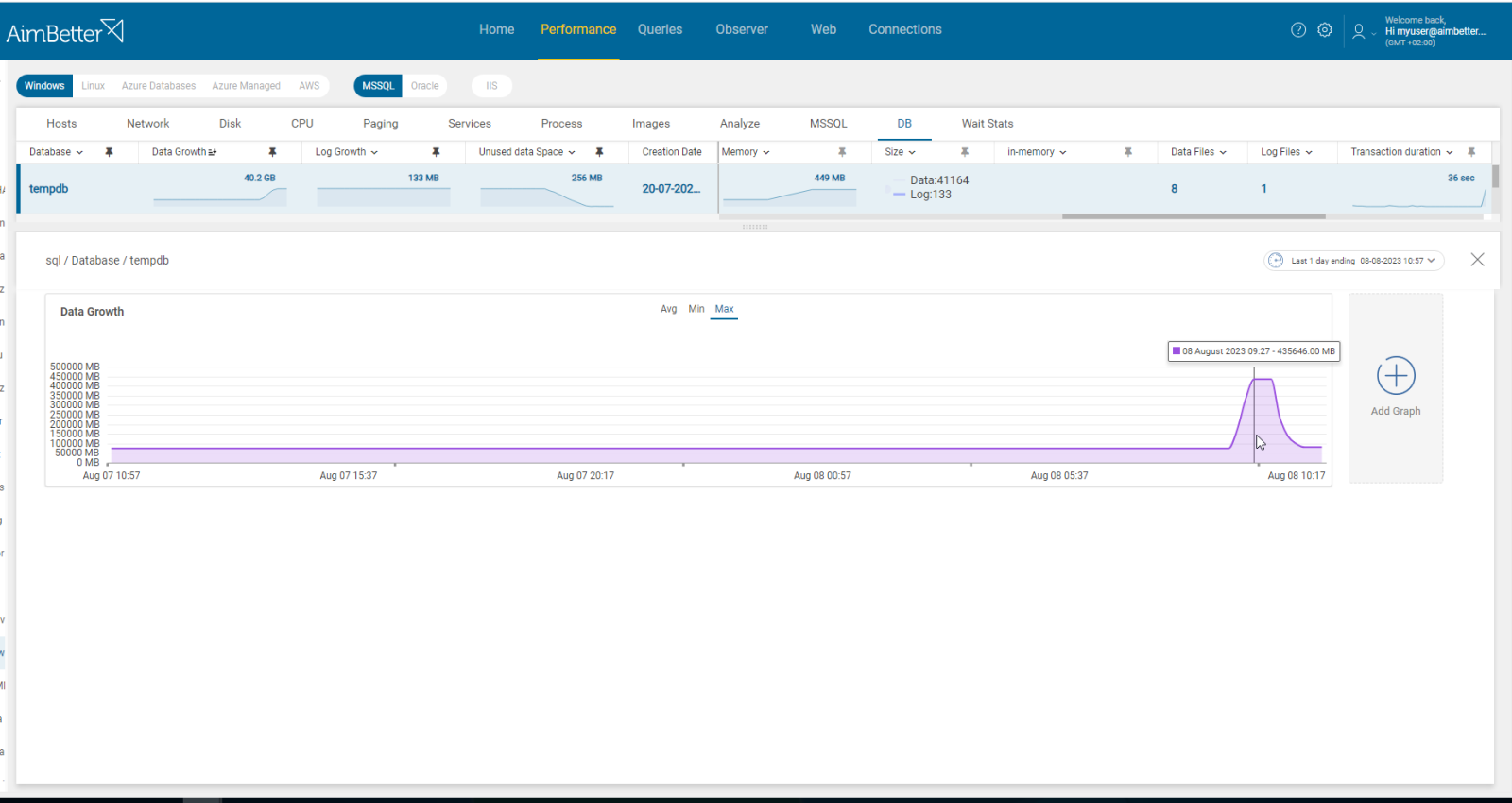Pin the Transaction duration column
The image size is (1512, 803).
coord(1471,152)
